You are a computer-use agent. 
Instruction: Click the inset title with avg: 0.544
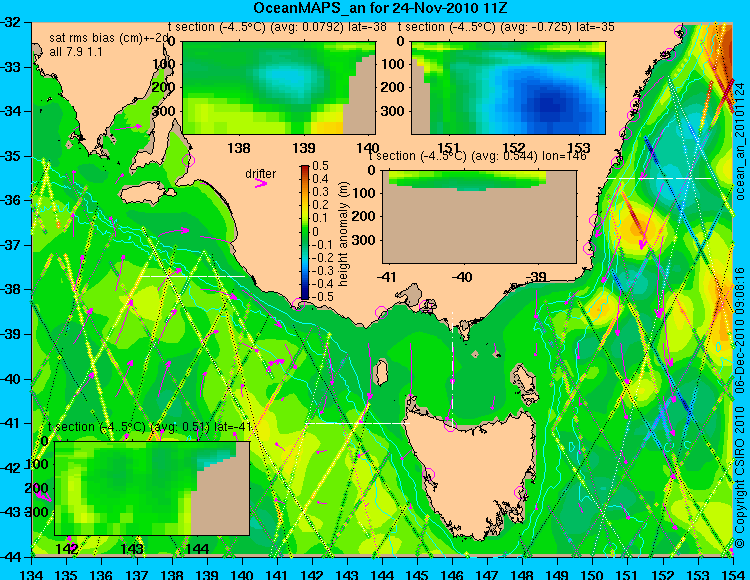pyautogui.click(x=477, y=156)
